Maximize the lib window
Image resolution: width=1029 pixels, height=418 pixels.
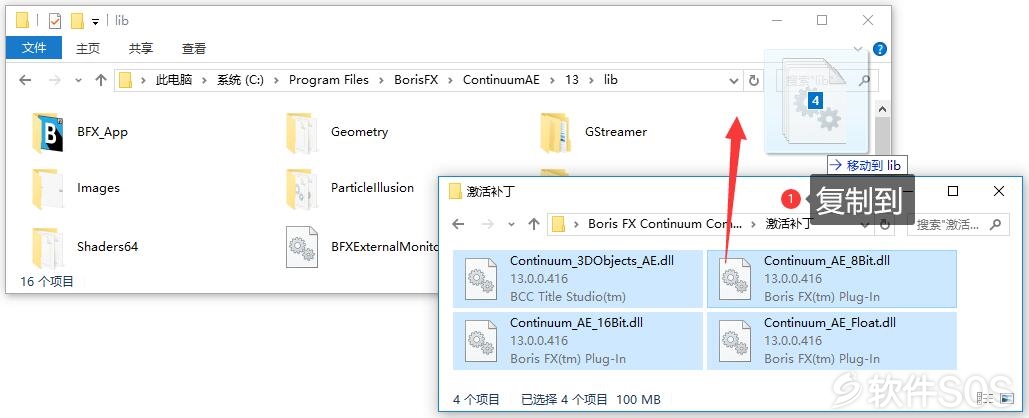click(822, 20)
